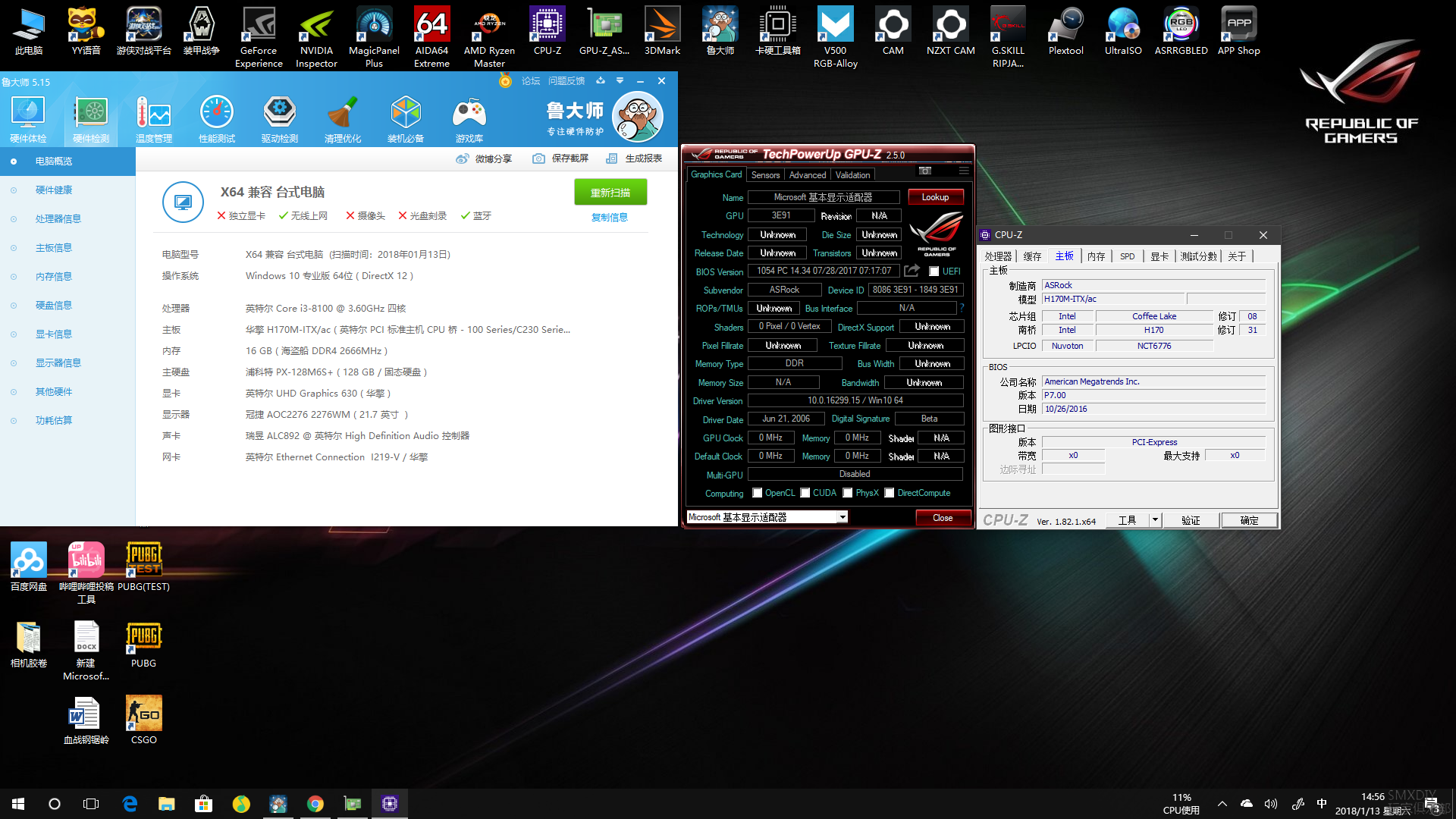Image resolution: width=1456 pixels, height=819 pixels.
Task: Open 性能测试 performance test
Action: (217, 120)
